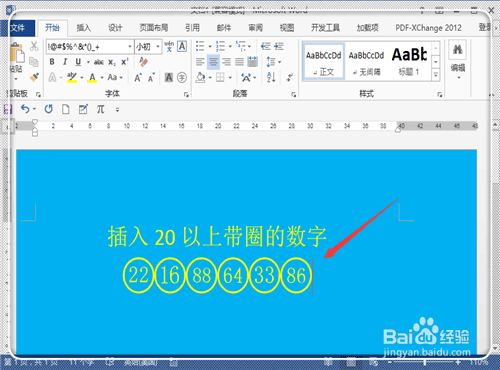The height and width of the screenshot is (370, 500).
Task: Redo action with circular arrow icon
Action: (49, 109)
